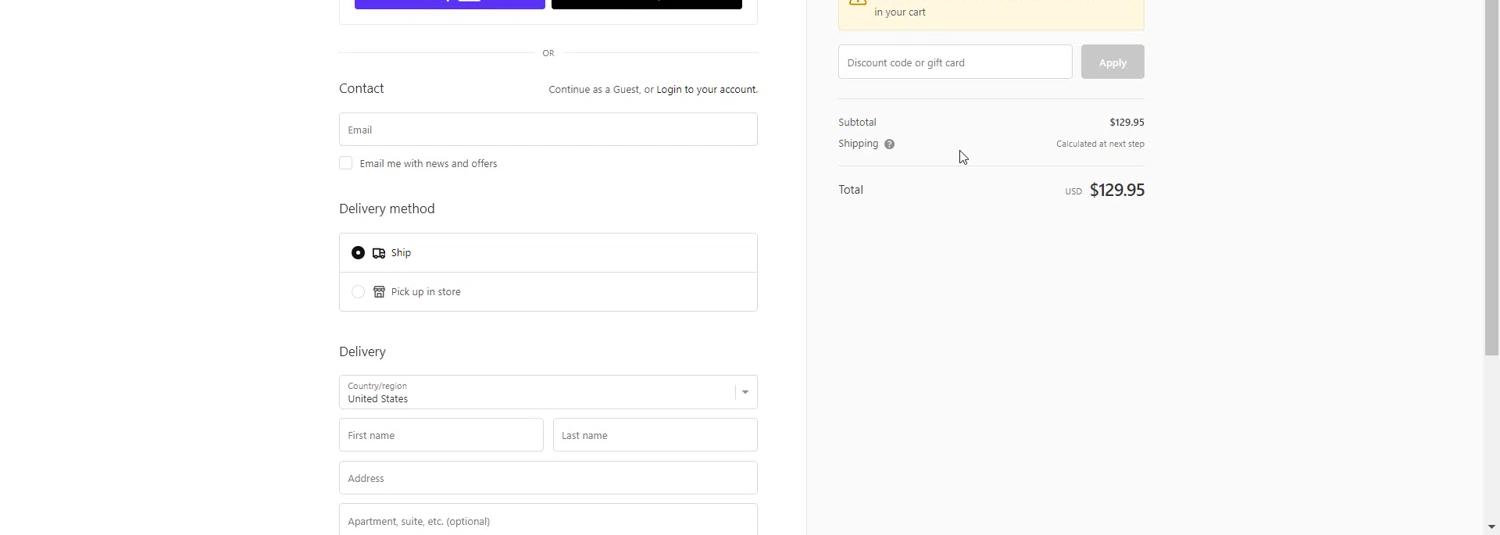This screenshot has width=1500, height=535.
Task: Click the Country/region dropdown arrow
Action: coord(745,392)
